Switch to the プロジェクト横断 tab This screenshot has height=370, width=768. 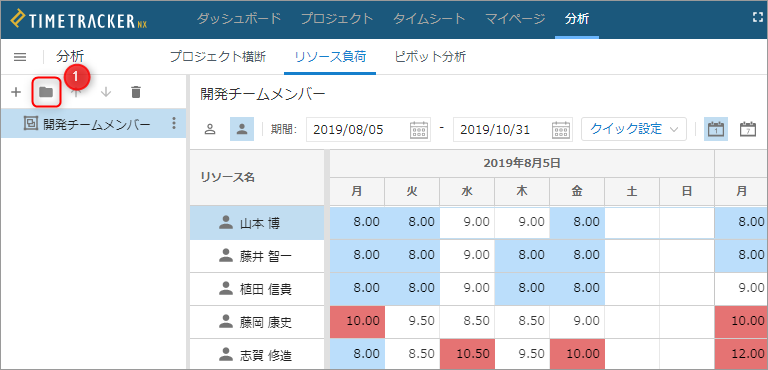click(x=218, y=57)
